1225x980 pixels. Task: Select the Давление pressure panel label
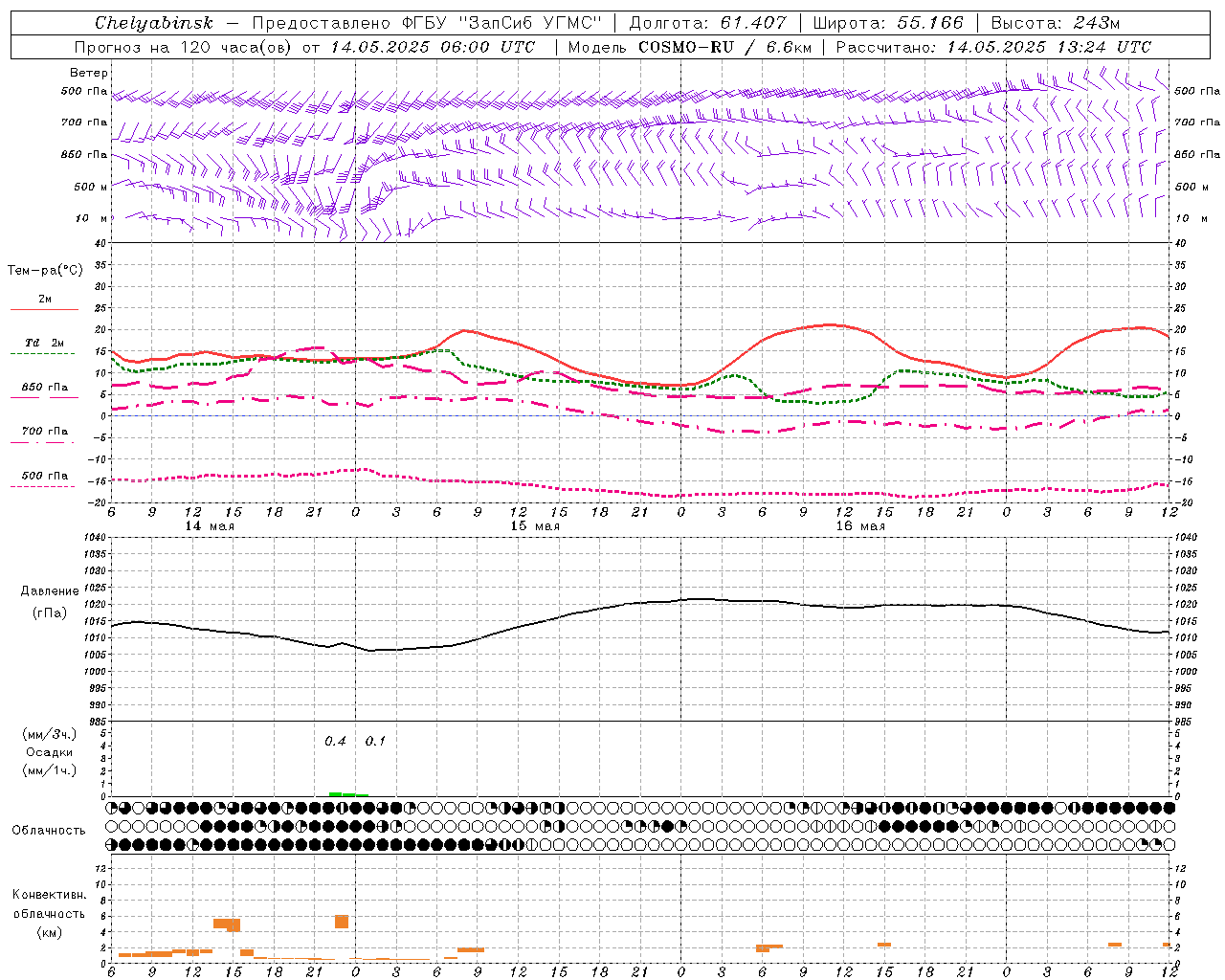[x=49, y=591]
